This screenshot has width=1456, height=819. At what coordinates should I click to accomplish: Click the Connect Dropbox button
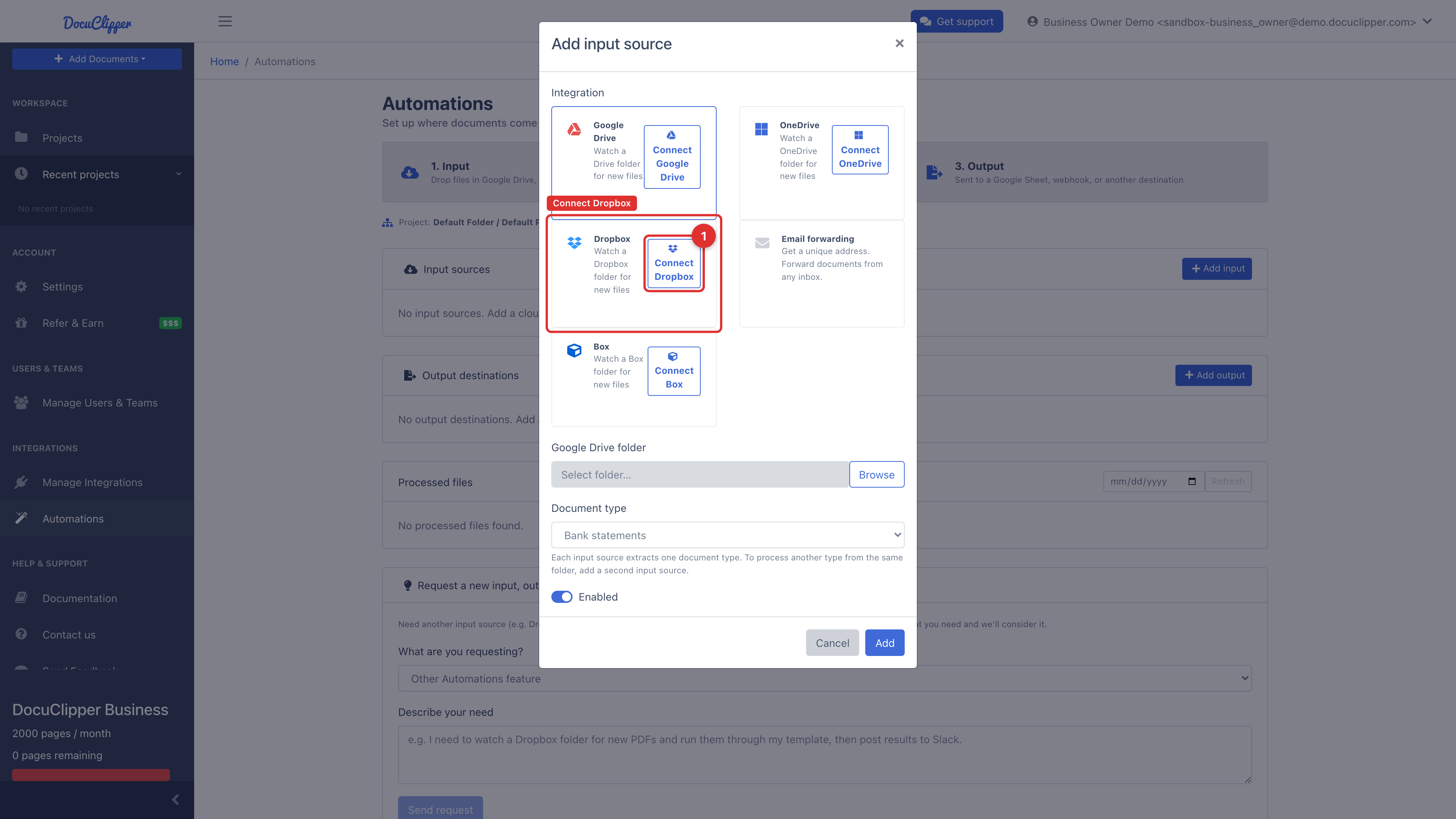[674, 264]
